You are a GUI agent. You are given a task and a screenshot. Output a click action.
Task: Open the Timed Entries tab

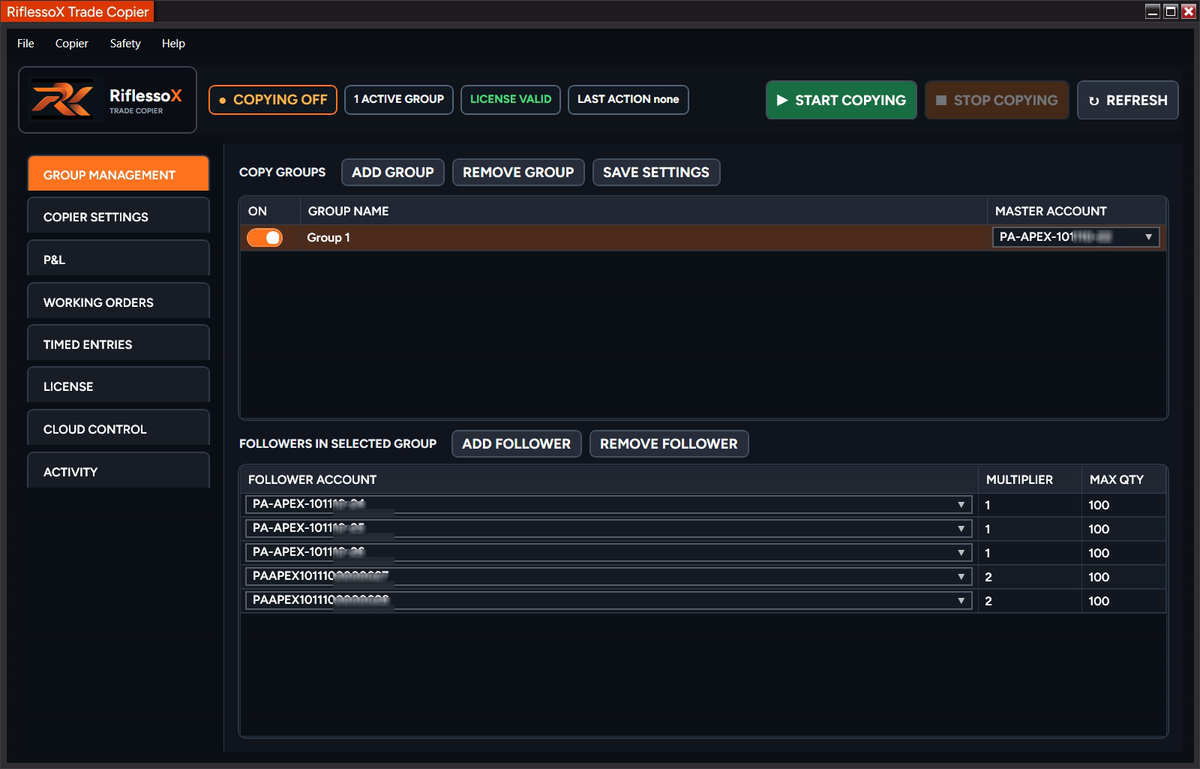tap(118, 344)
